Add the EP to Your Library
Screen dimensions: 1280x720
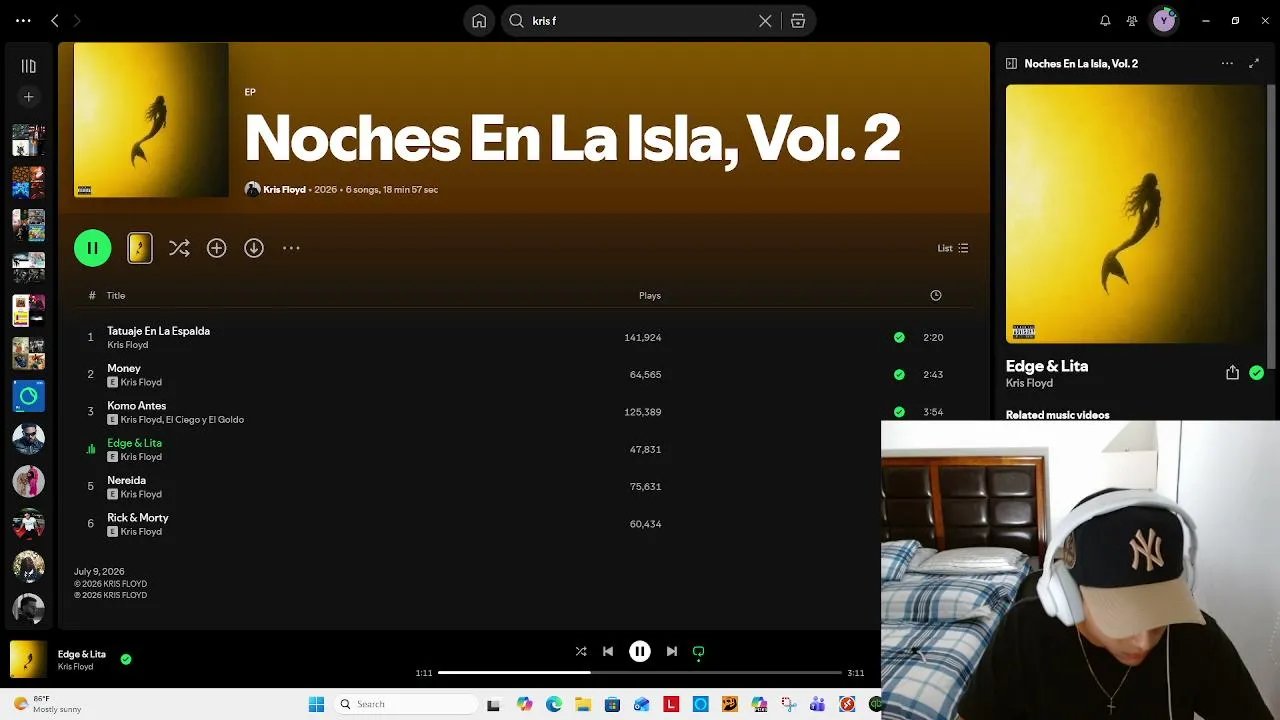coord(216,248)
